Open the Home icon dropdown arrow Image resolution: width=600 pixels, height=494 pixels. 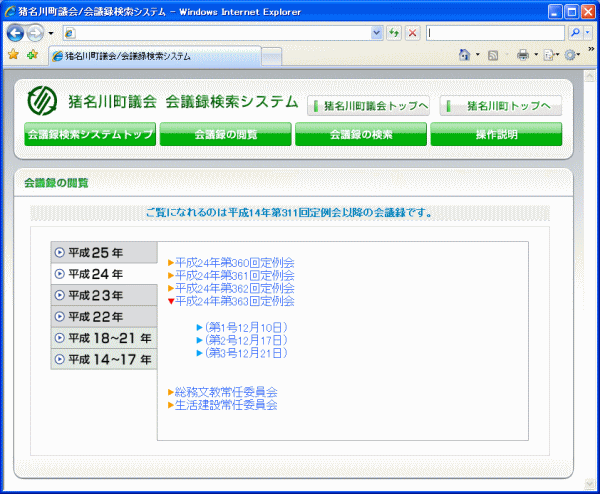pyautogui.click(x=478, y=55)
